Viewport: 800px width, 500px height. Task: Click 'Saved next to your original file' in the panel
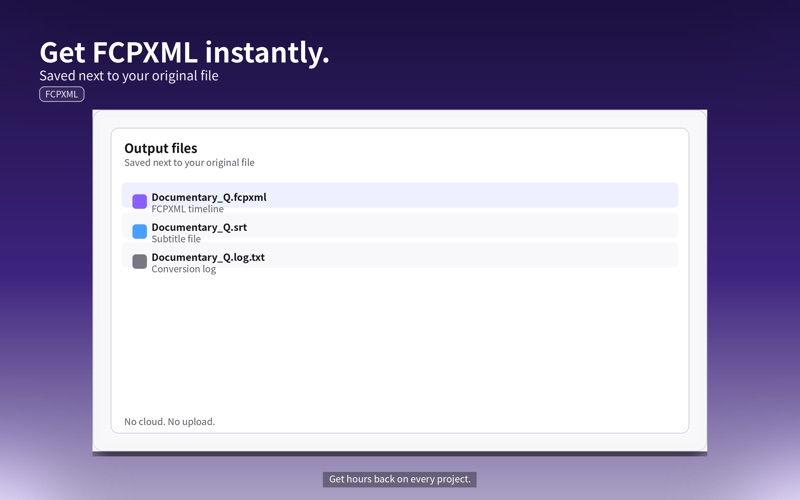click(189, 163)
